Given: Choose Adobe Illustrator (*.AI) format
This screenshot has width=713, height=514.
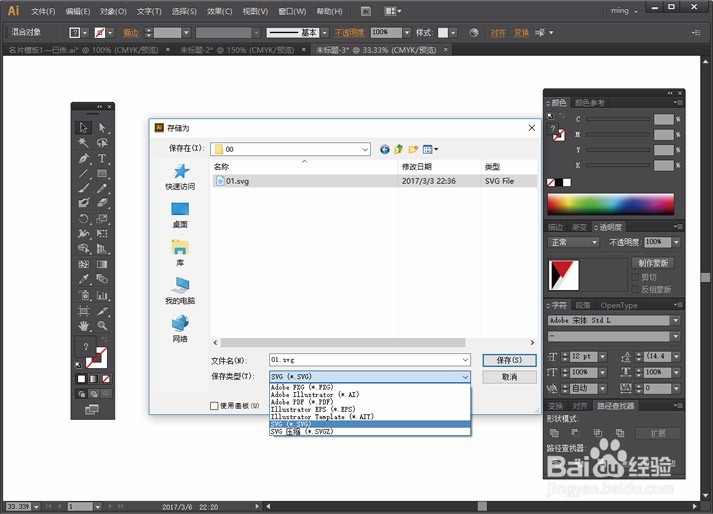Looking at the screenshot, I should 315,395.
